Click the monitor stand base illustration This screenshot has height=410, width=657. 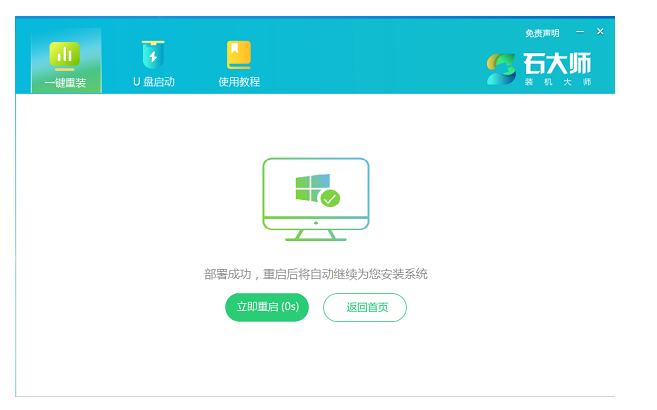315,236
